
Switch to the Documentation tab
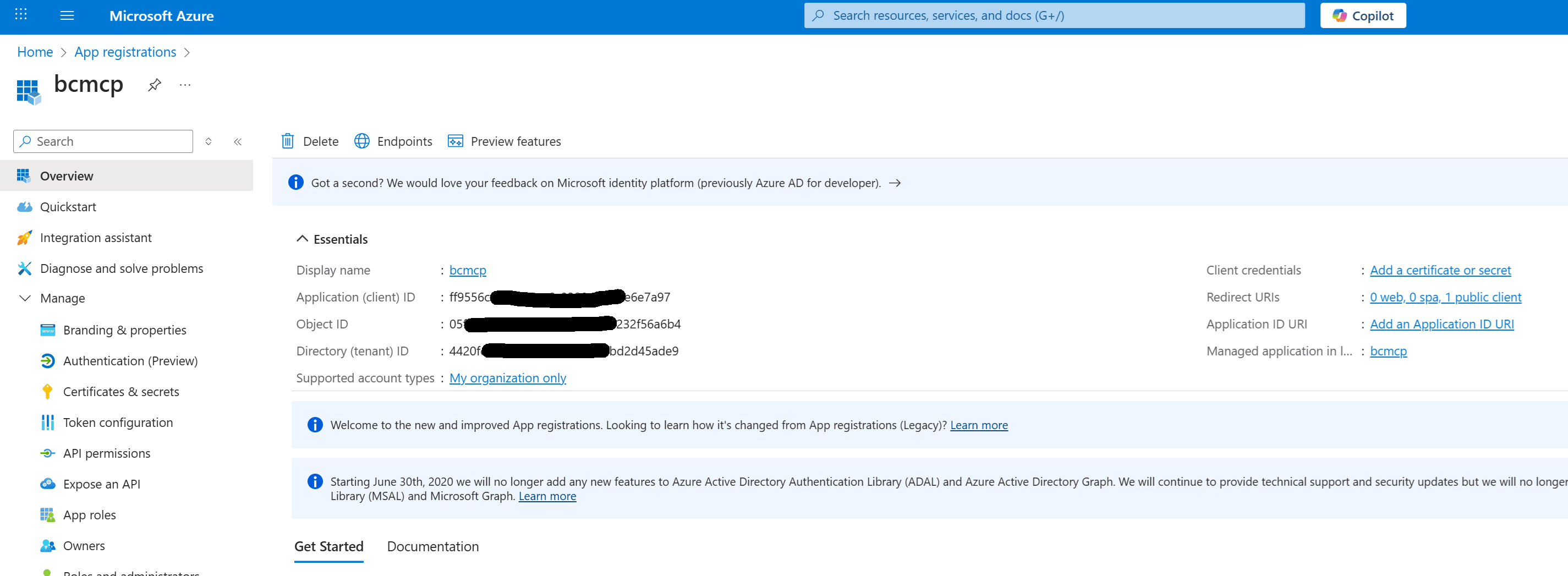coord(432,546)
